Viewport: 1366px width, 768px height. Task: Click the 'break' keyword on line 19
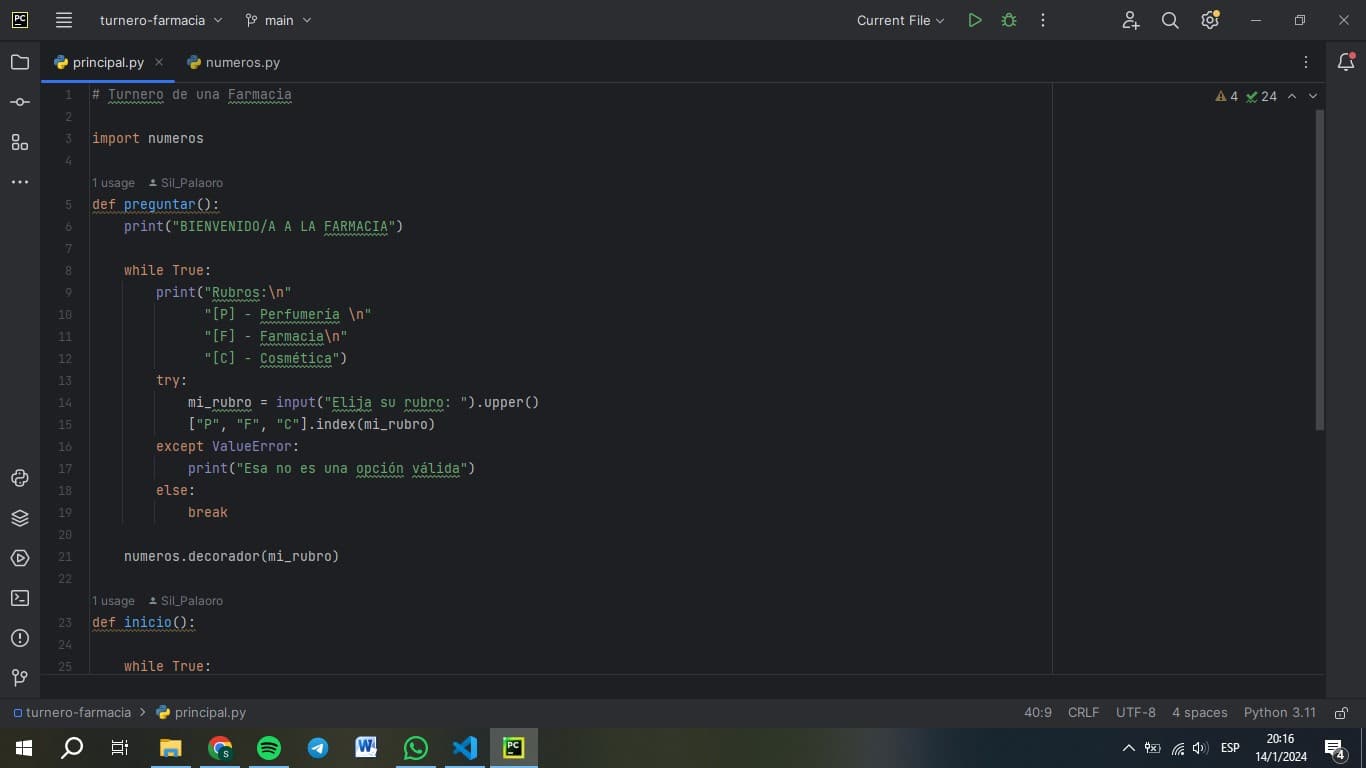[208, 512]
